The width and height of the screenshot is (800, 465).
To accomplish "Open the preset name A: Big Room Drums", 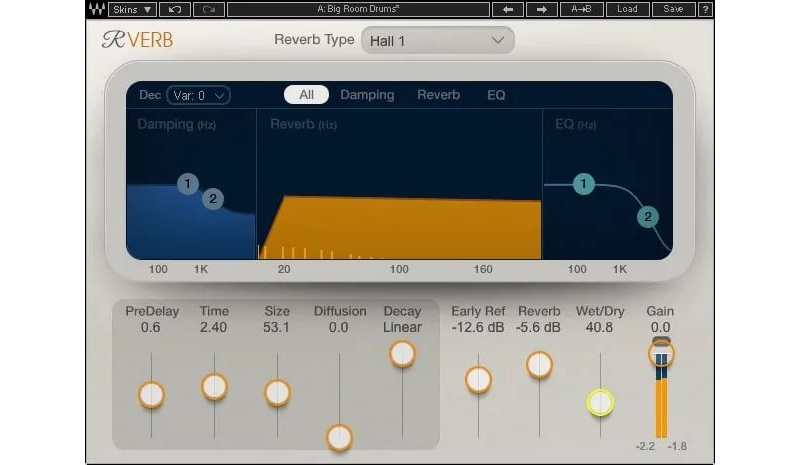I will (358, 9).
